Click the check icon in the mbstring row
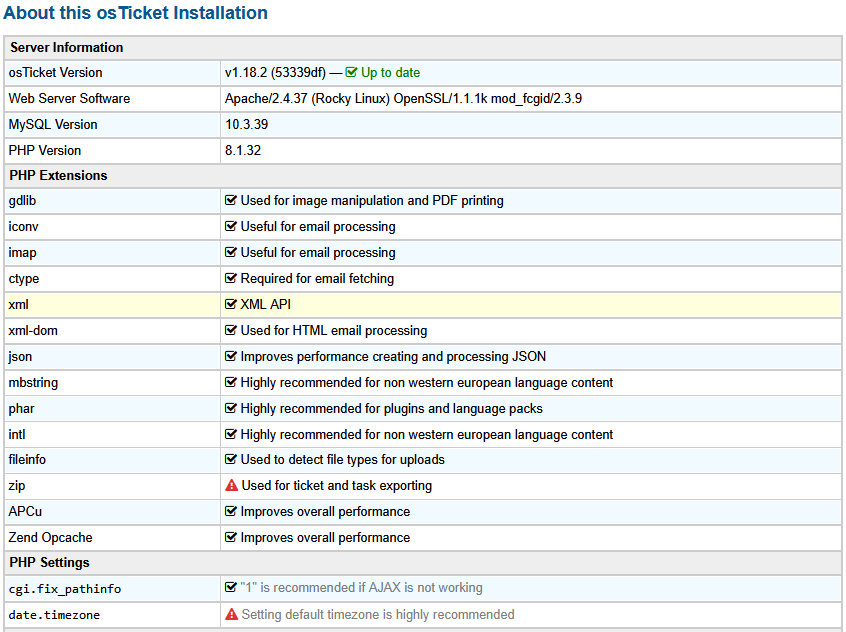Image resolution: width=846 pixels, height=632 pixels. click(x=231, y=382)
